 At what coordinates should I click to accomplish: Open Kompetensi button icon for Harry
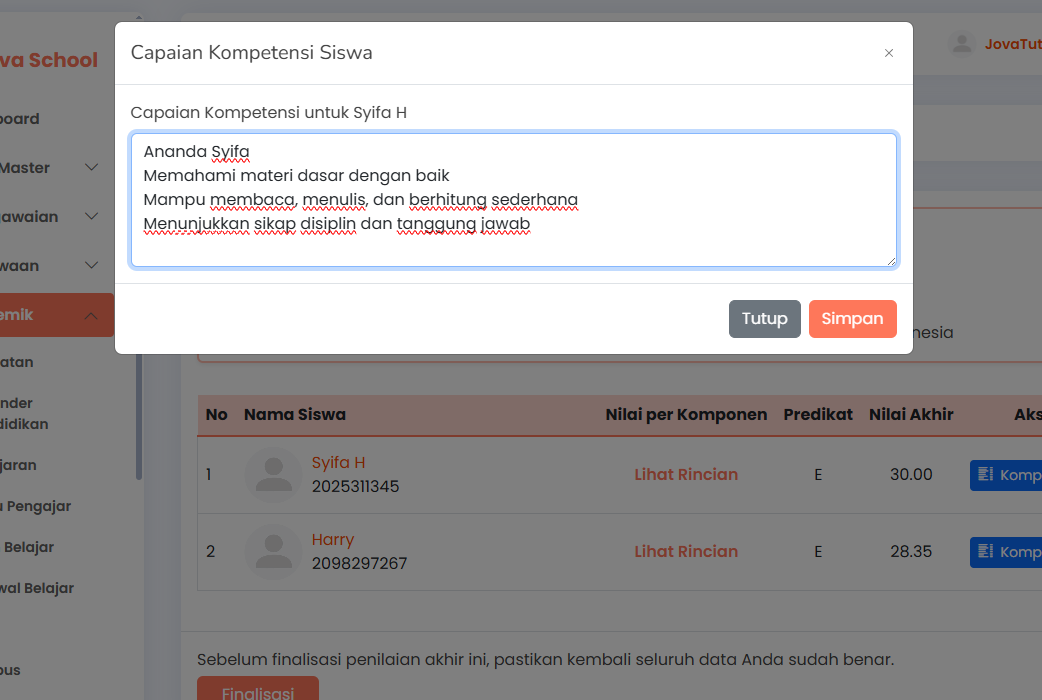pyautogui.click(x=985, y=551)
